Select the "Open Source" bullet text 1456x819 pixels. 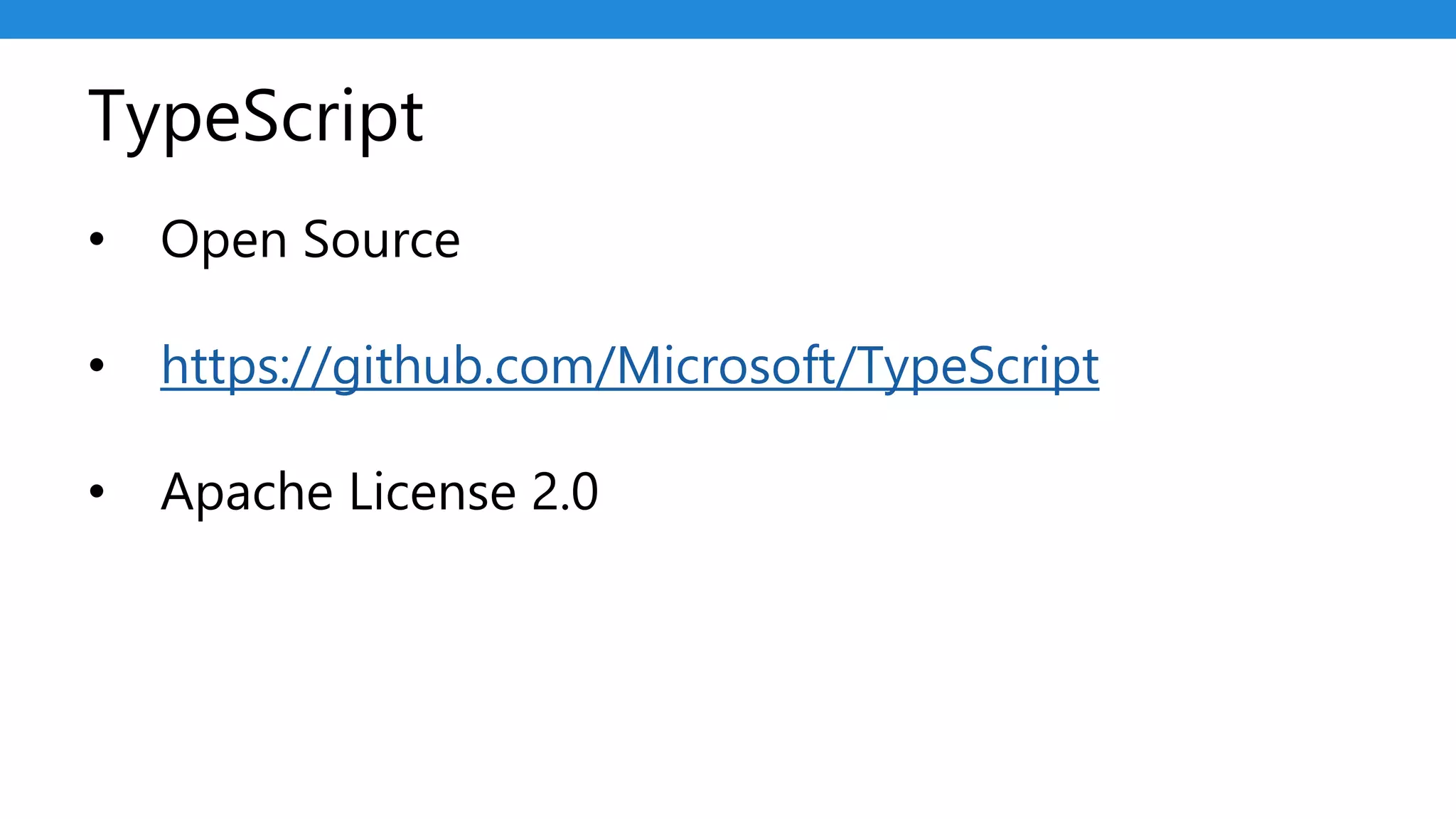310,240
